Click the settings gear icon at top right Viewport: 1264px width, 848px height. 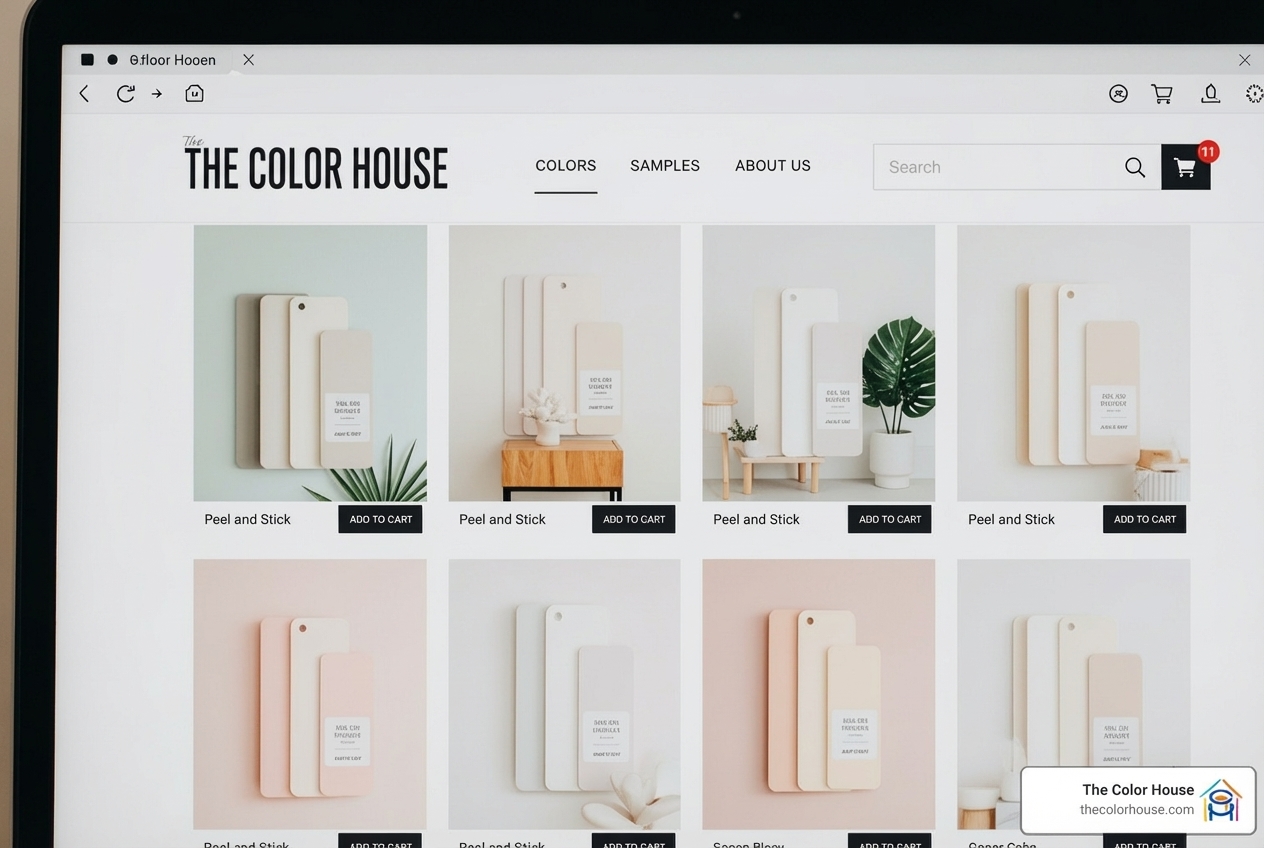(x=1254, y=93)
